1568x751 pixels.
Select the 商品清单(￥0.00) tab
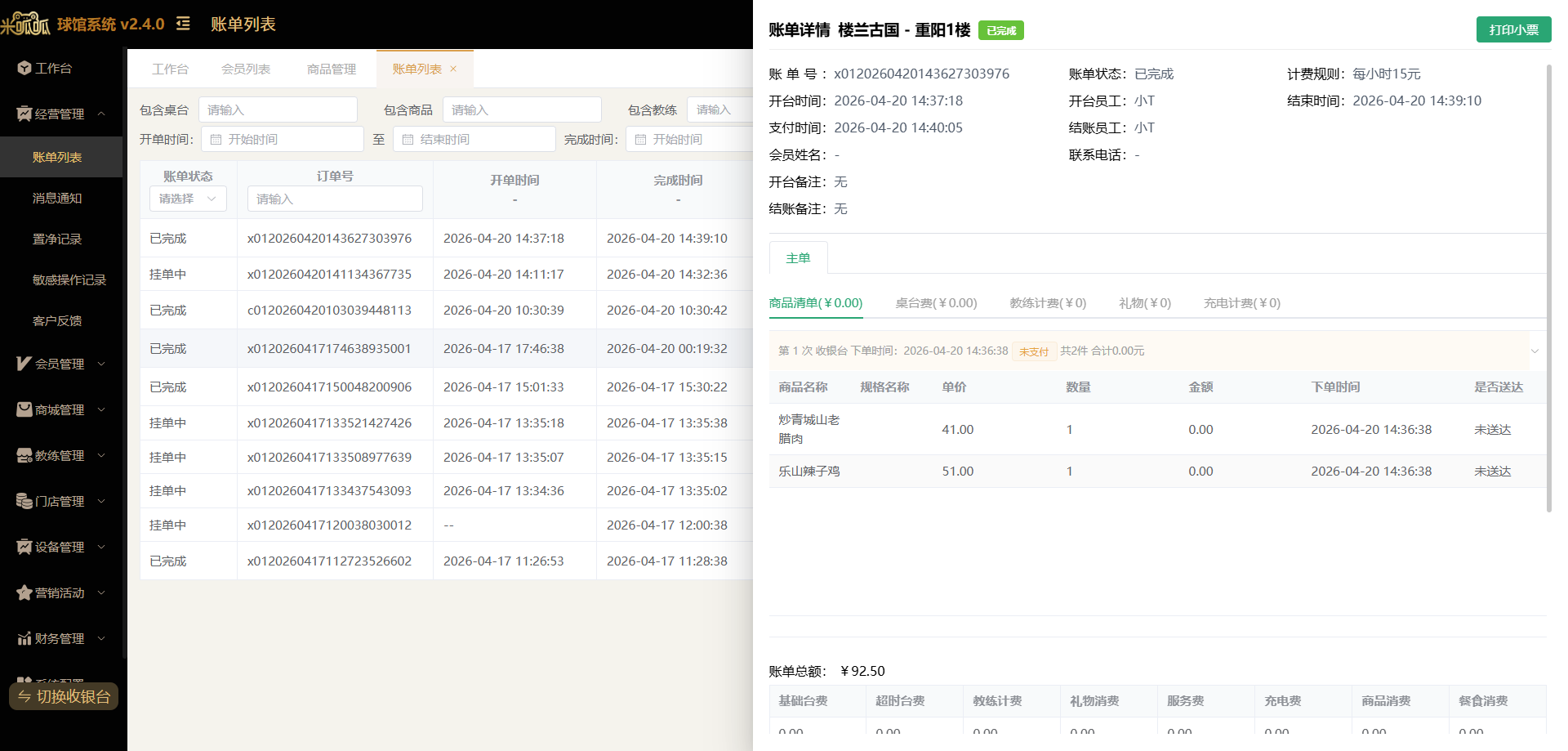tap(816, 303)
